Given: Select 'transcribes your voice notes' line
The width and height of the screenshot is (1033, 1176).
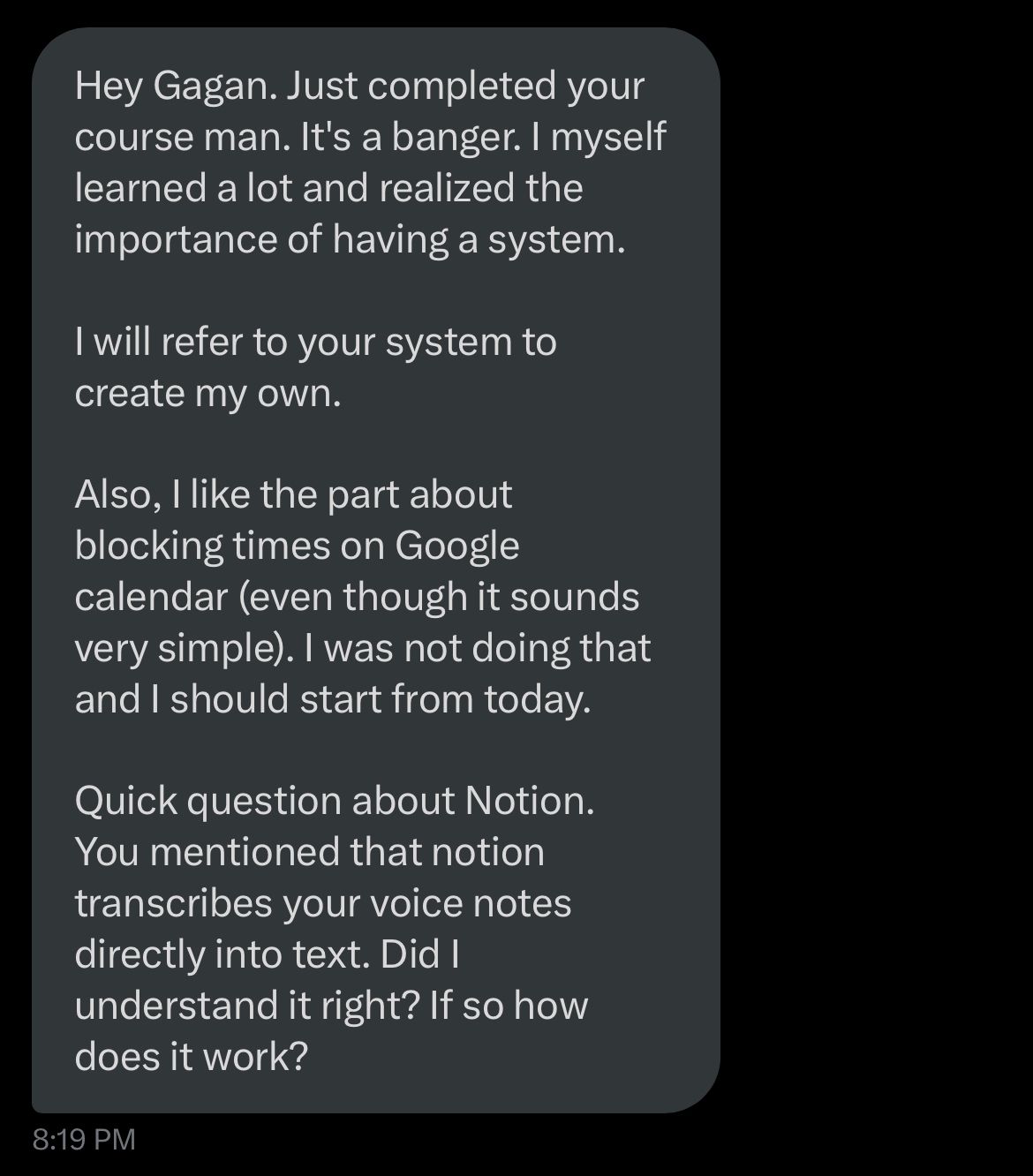Looking at the screenshot, I should [x=323, y=904].
